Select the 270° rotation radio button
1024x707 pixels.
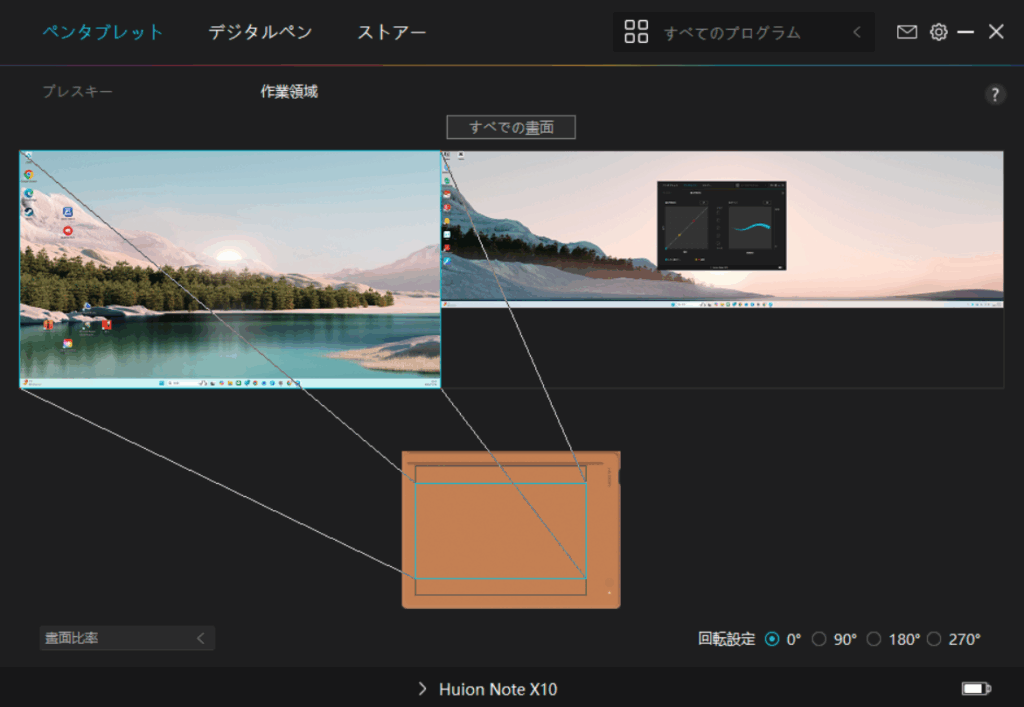pyautogui.click(x=934, y=639)
